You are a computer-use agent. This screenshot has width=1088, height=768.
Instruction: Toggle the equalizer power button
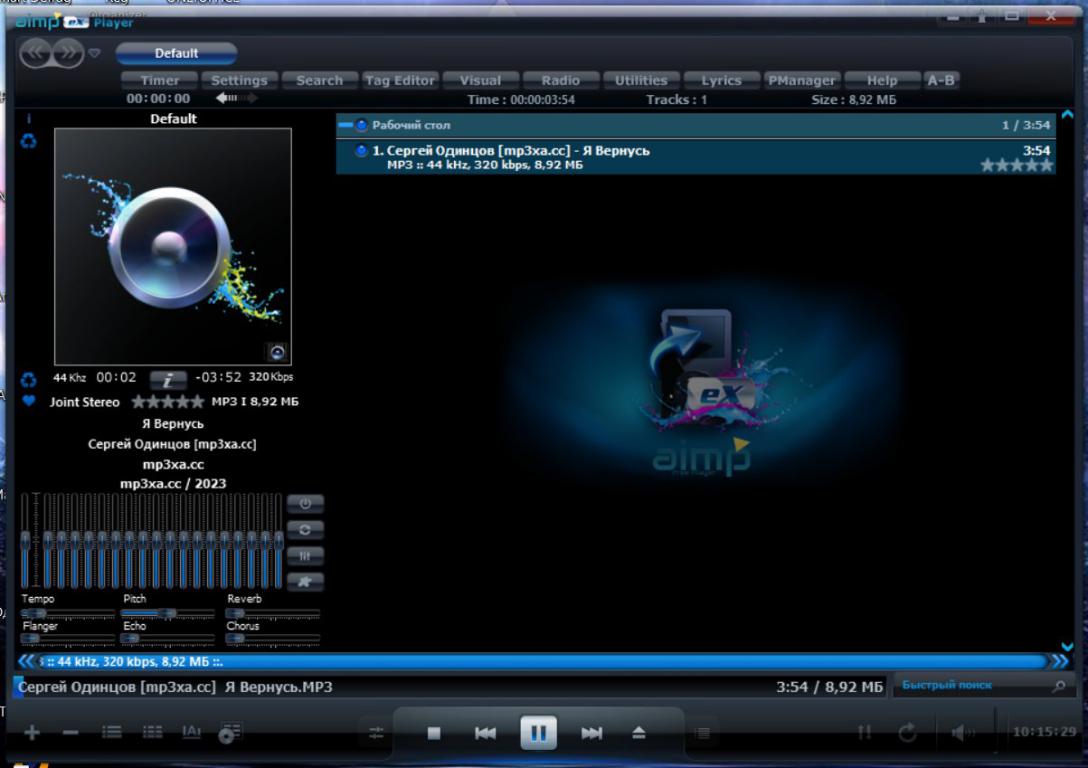point(305,504)
